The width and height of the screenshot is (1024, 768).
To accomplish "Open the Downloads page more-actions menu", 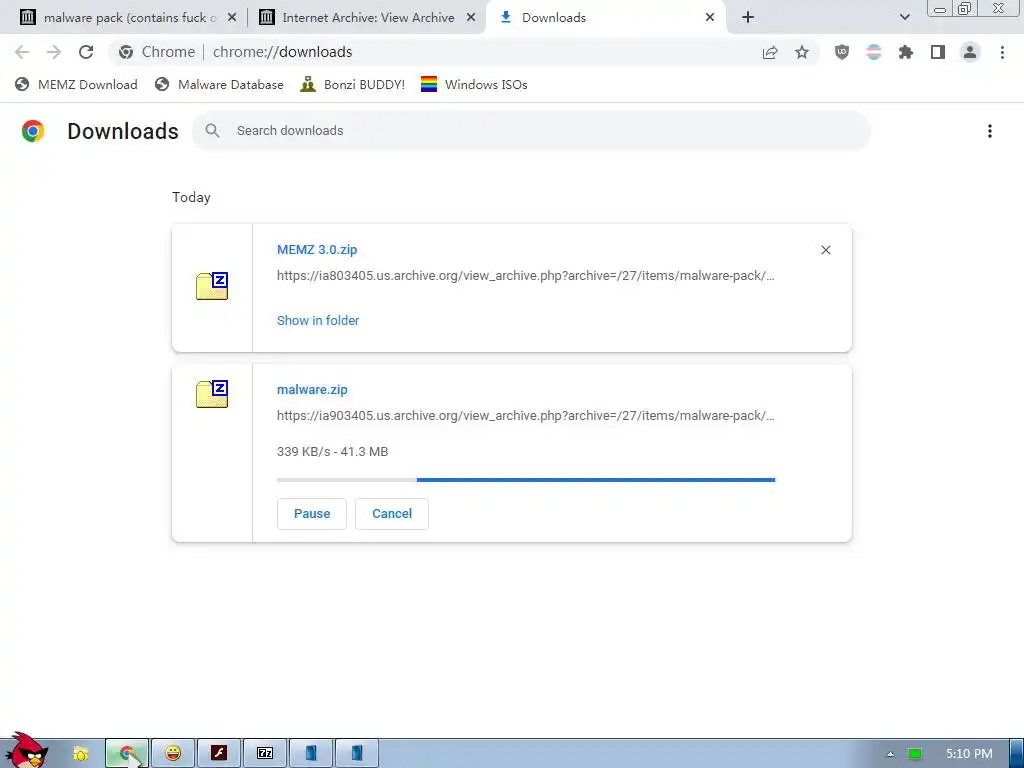I will click(x=990, y=131).
